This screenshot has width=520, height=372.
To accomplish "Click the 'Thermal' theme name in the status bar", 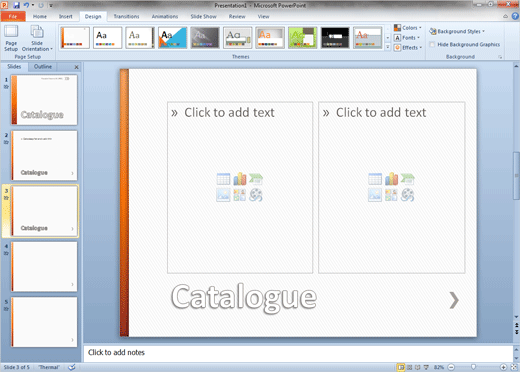I will pos(49,367).
